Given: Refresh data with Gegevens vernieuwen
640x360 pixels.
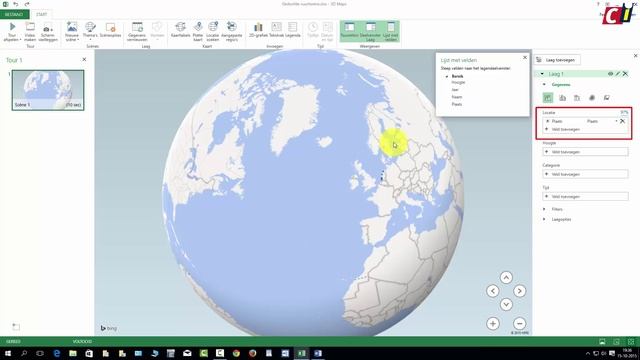Looking at the screenshot, I should pyautogui.click(x=137, y=32).
